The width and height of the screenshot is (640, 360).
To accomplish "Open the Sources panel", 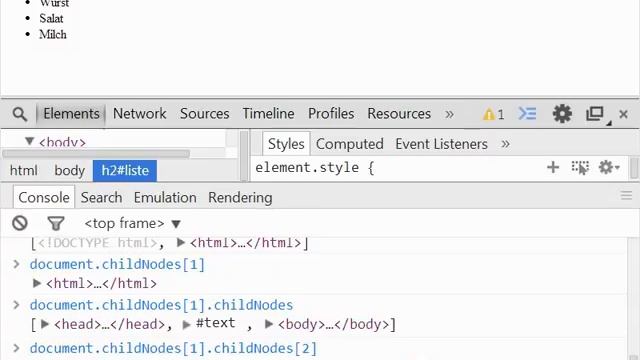I will [204, 114].
